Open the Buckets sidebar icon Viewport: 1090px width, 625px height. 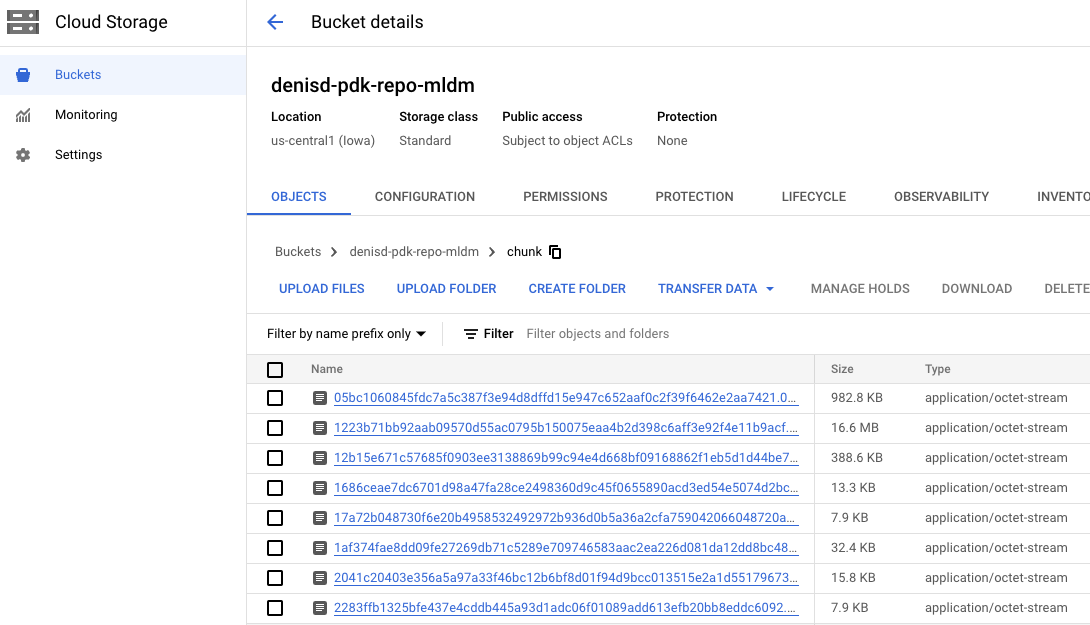[x=23, y=75]
